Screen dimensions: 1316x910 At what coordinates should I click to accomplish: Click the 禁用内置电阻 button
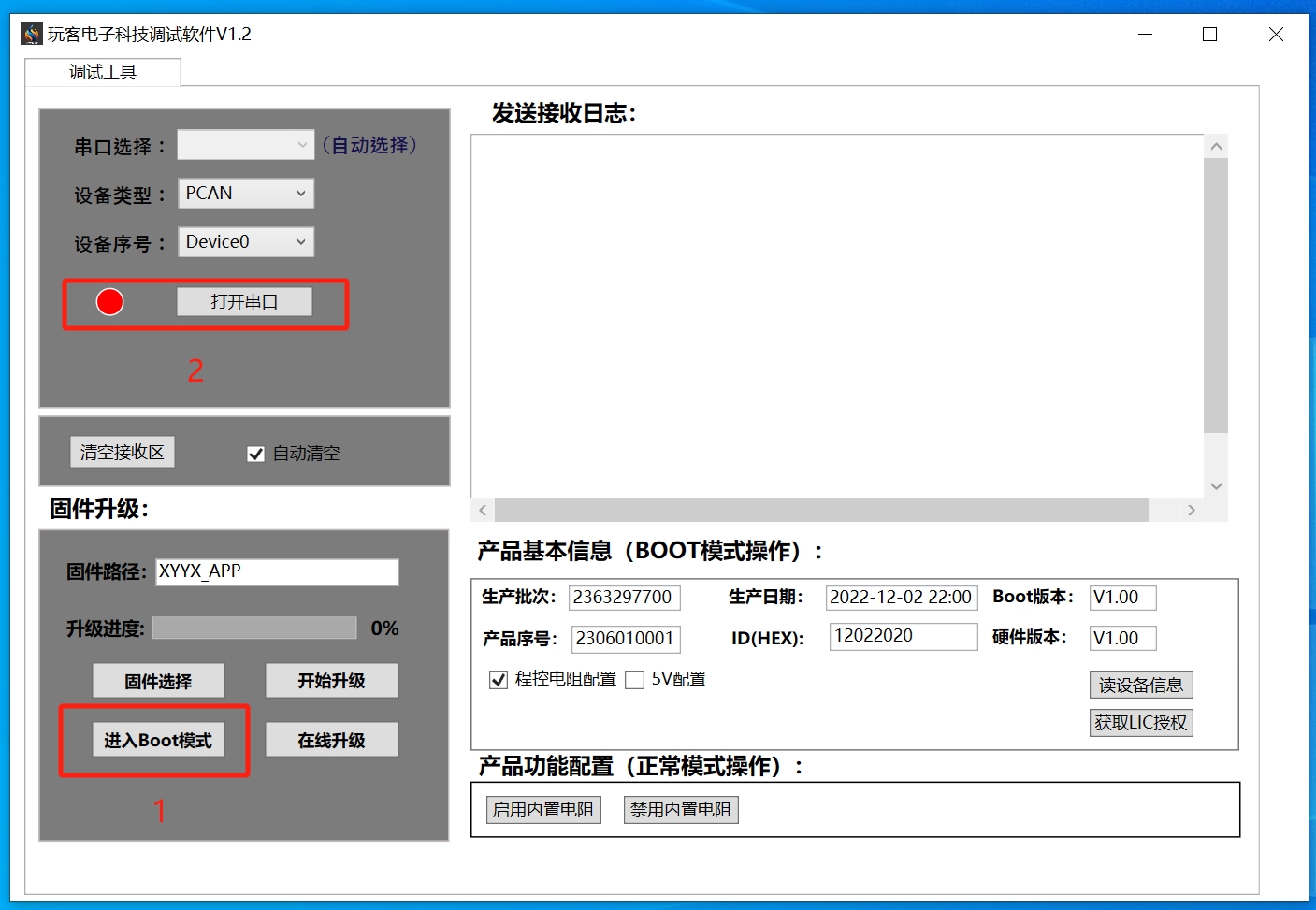point(681,810)
